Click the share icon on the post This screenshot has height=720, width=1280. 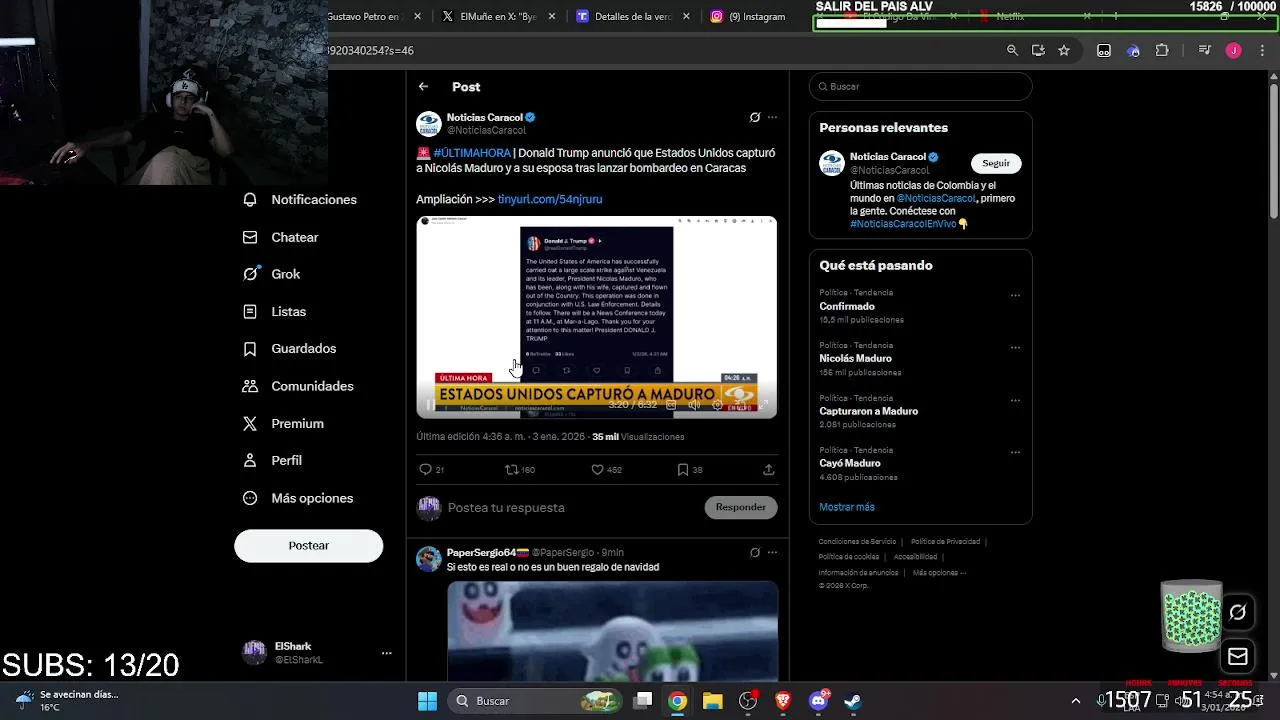click(x=768, y=470)
